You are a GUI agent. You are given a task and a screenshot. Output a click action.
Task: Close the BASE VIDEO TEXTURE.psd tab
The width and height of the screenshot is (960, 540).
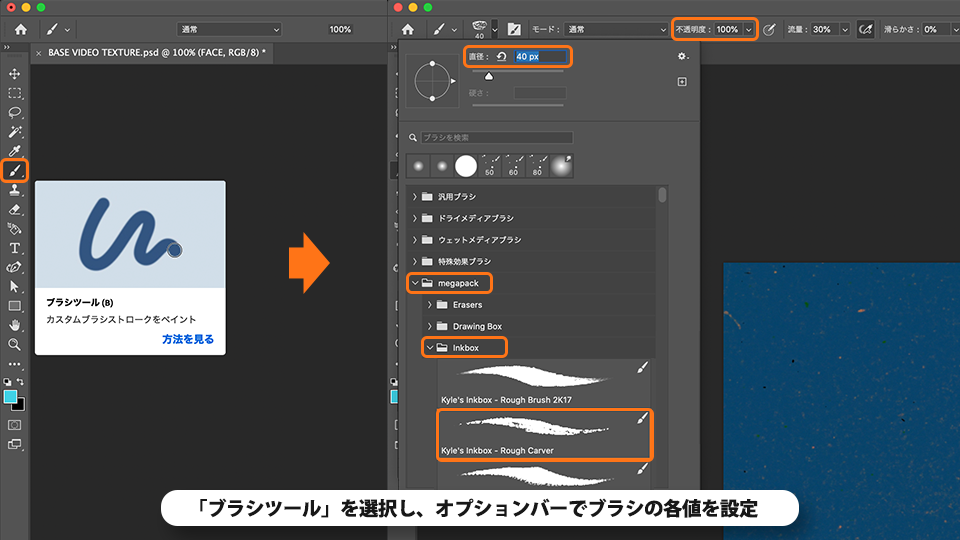[x=39, y=53]
